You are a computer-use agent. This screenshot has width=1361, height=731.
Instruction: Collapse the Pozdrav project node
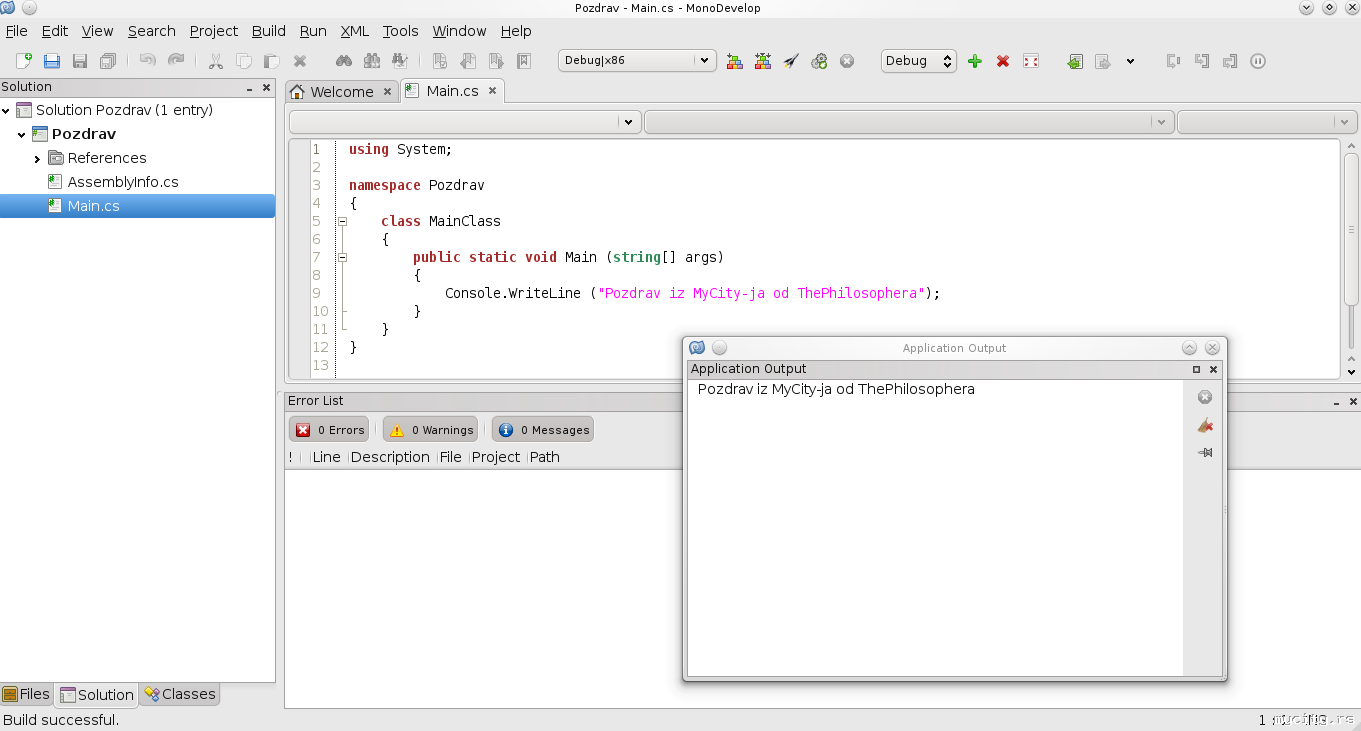click(x=21, y=135)
